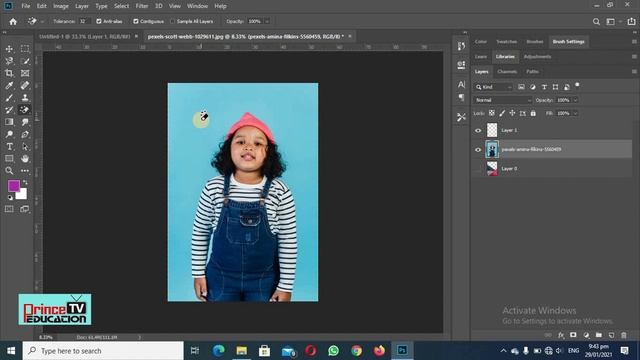Viewport: 640px width, 360px height.
Task: Select the Pen tool
Action: click(25, 134)
